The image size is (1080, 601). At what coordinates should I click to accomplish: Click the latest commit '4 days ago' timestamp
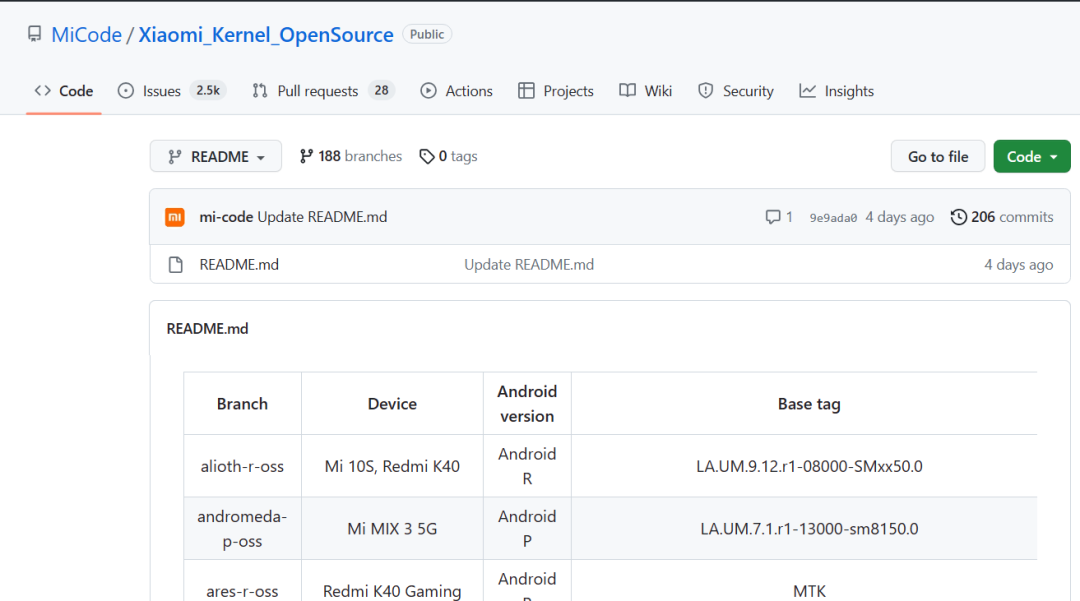900,217
